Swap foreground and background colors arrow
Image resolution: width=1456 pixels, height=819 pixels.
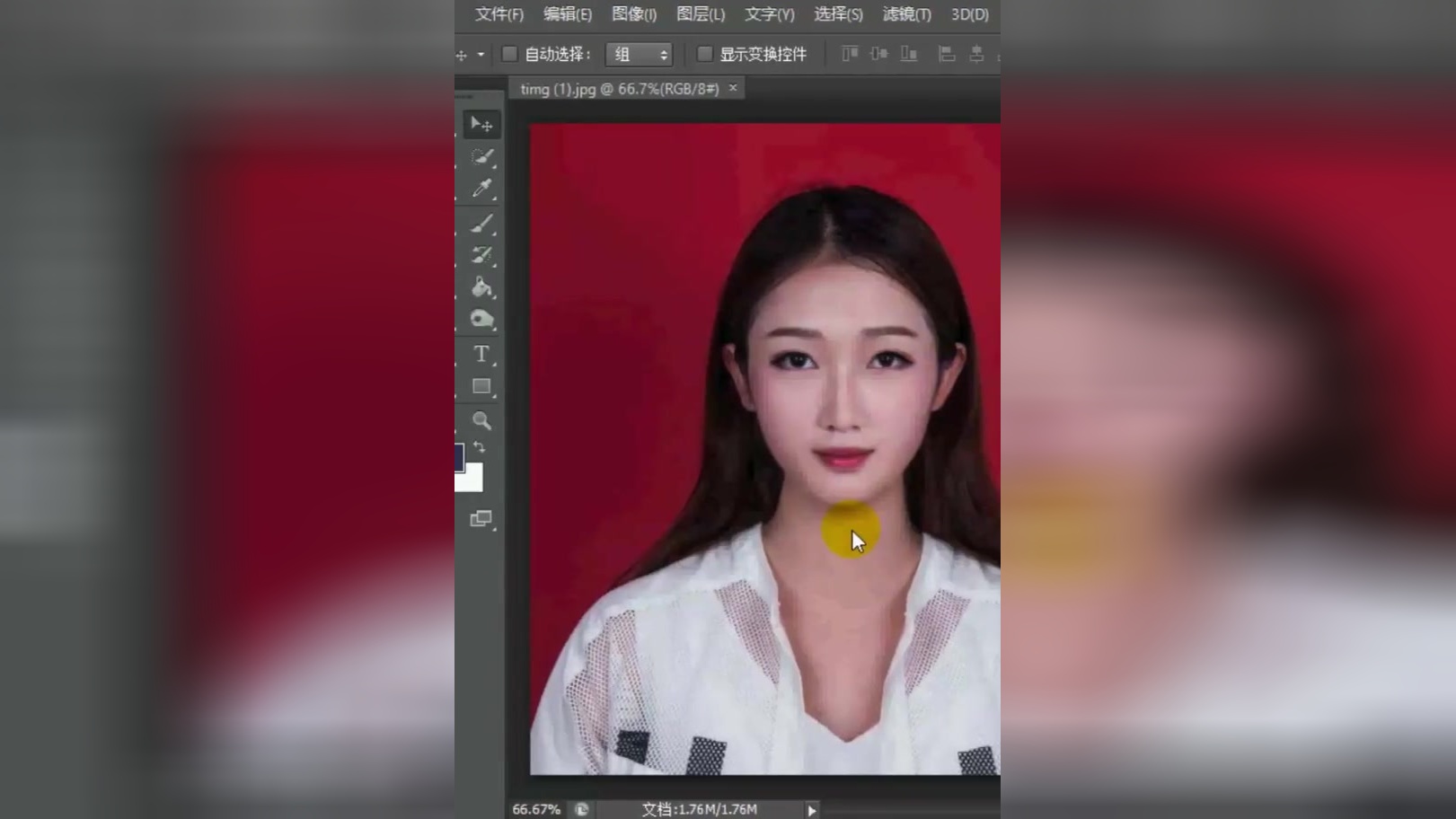click(479, 446)
